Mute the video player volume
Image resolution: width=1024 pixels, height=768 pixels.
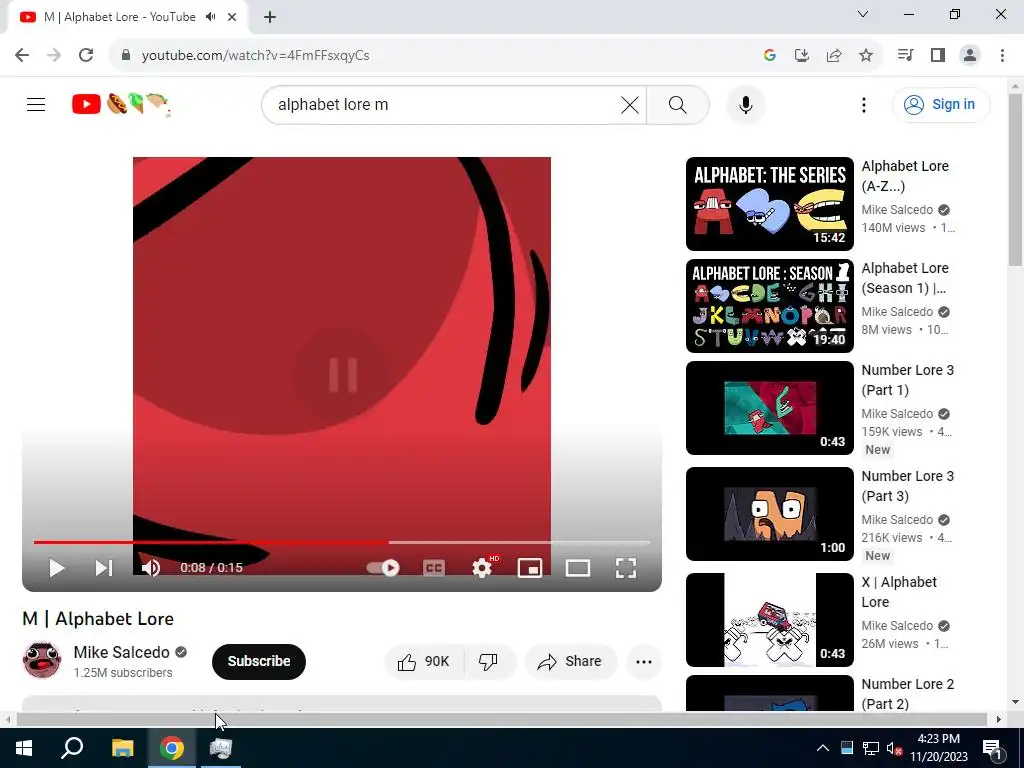click(151, 568)
